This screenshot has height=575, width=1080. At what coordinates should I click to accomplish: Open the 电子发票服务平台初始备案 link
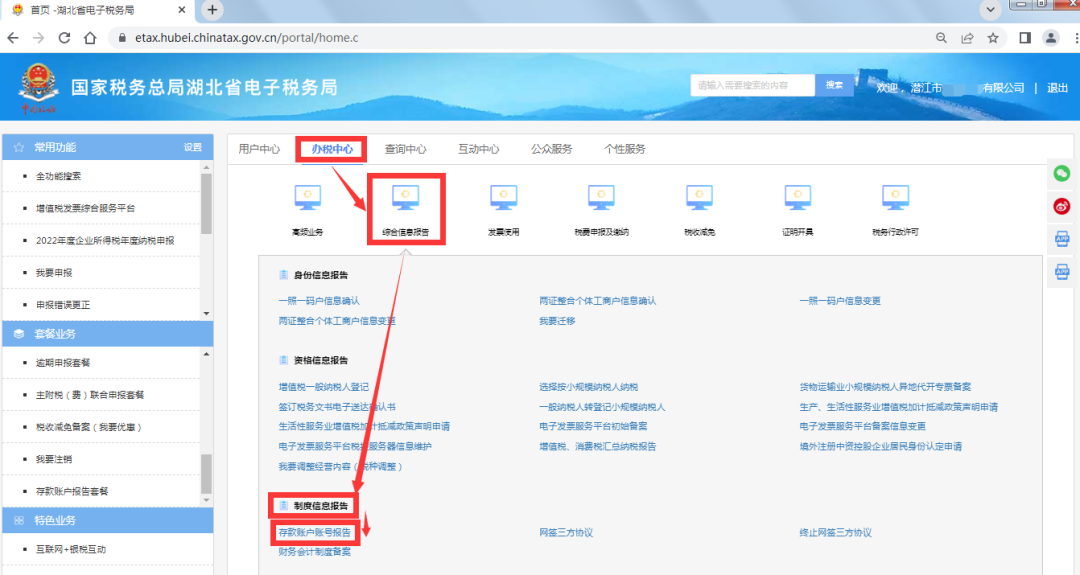pos(593,426)
